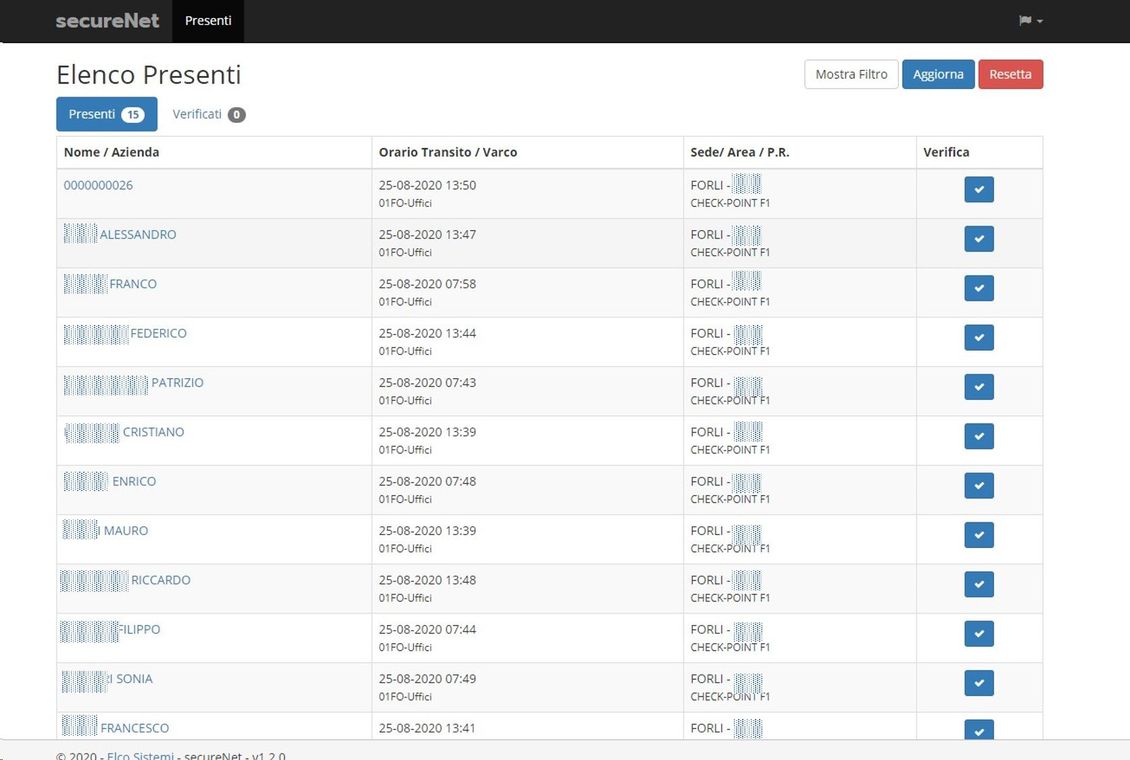The width and height of the screenshot is (1130, 760).
Task: Click verify checkmark for FILIPPO row
Action: click(x=979, y=633)
